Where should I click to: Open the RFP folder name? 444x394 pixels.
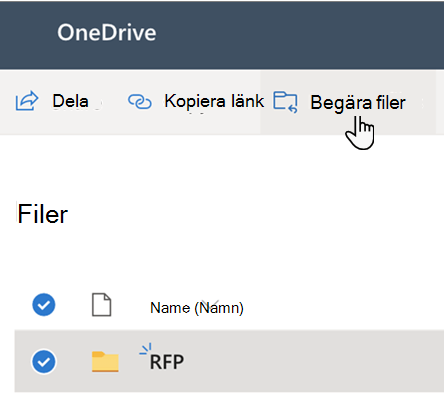pyautogui.click(x=167, y=362)
